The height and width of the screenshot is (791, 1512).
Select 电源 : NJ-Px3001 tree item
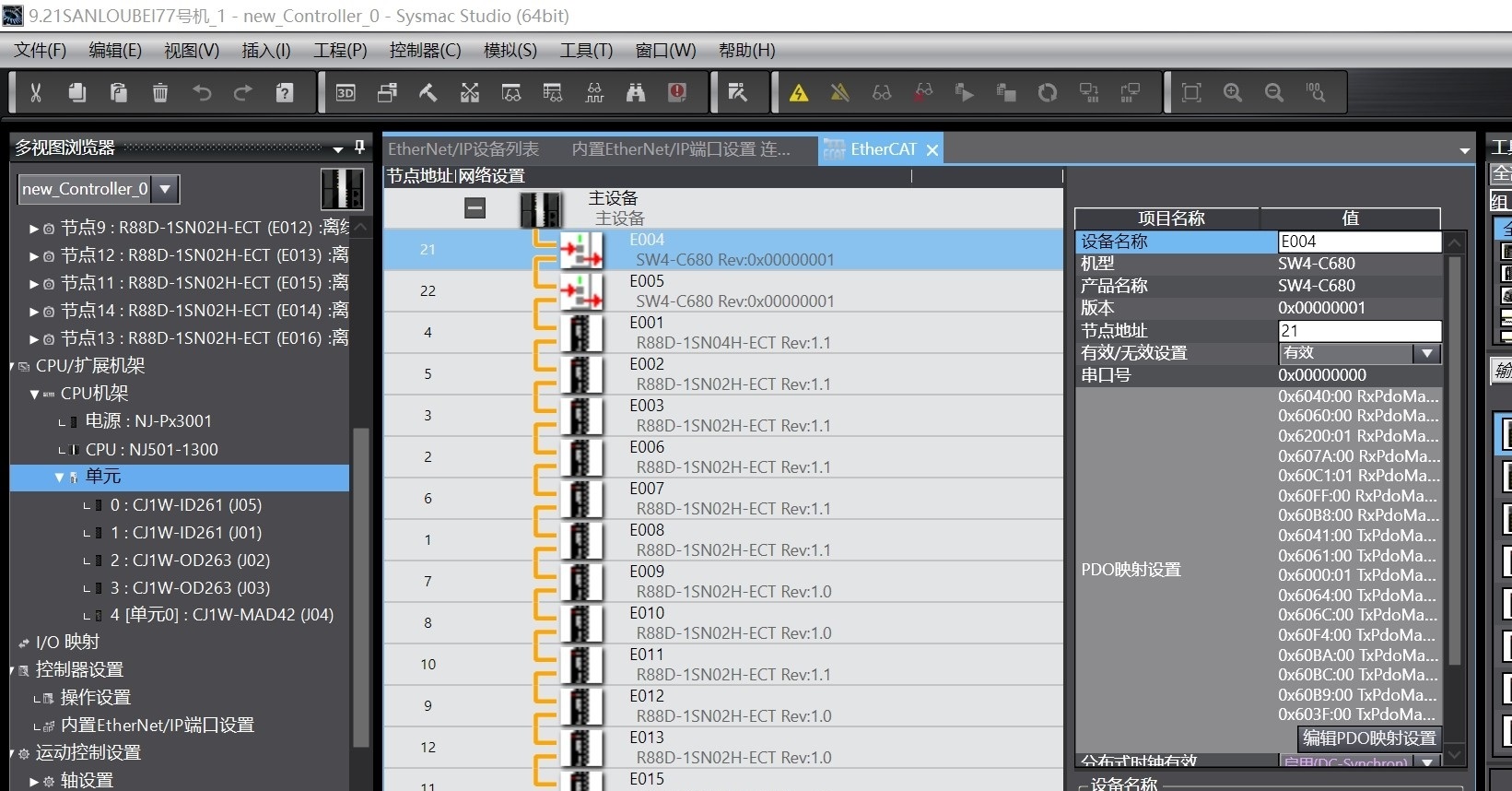148,421
